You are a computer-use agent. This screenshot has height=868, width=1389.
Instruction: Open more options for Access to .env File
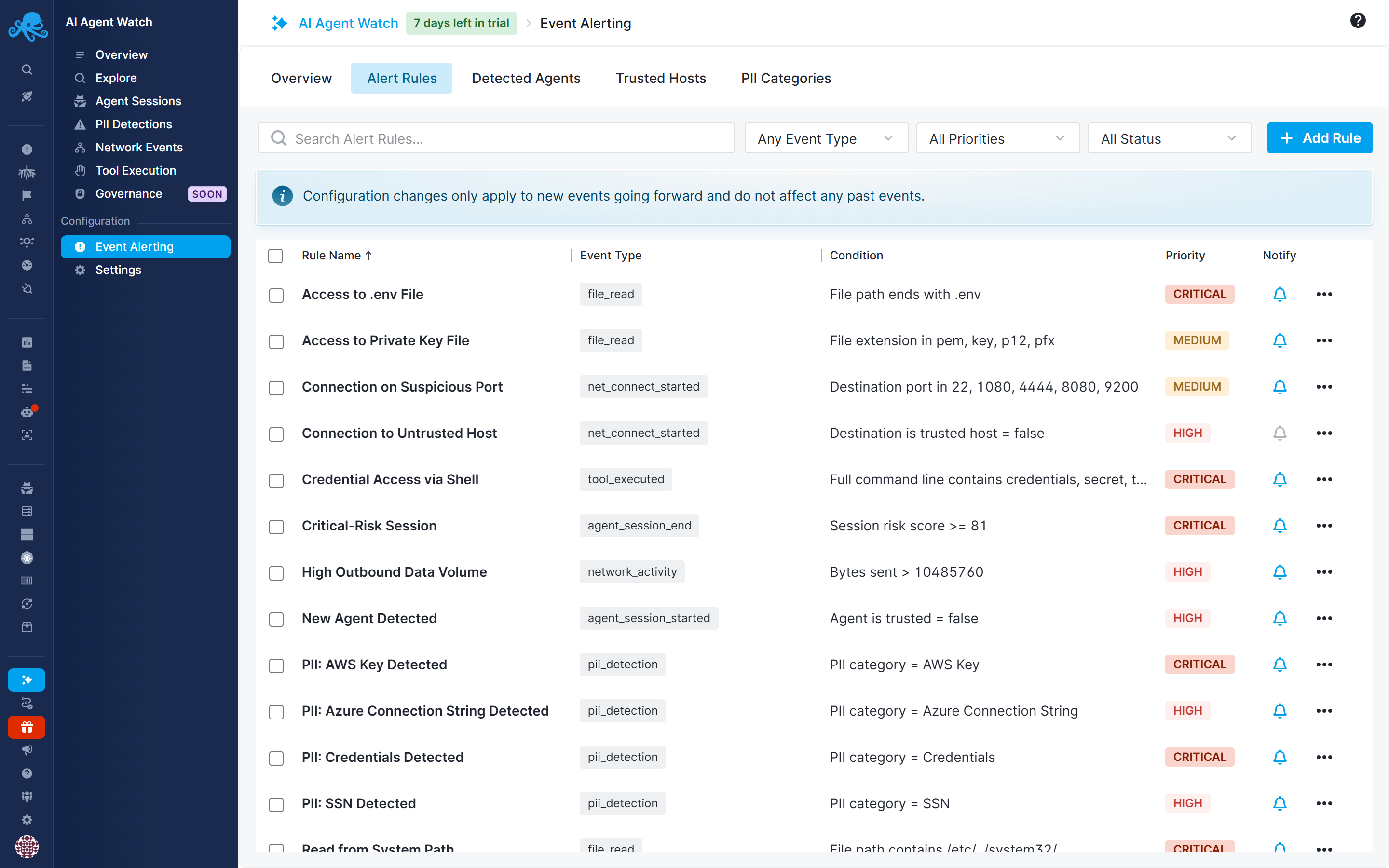[x=1323, y=294]
